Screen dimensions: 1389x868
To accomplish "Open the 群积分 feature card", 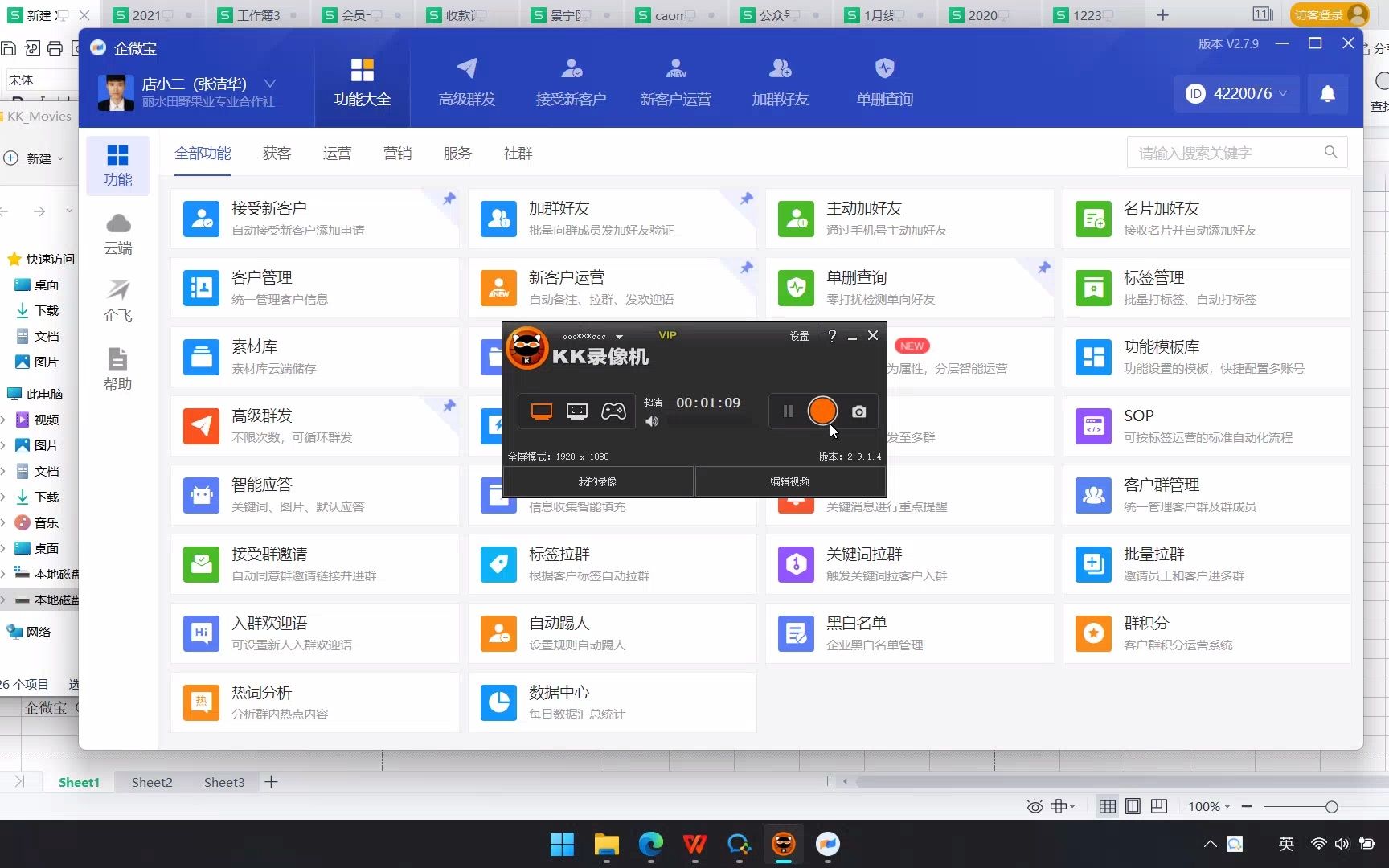I will [1207, 633].
